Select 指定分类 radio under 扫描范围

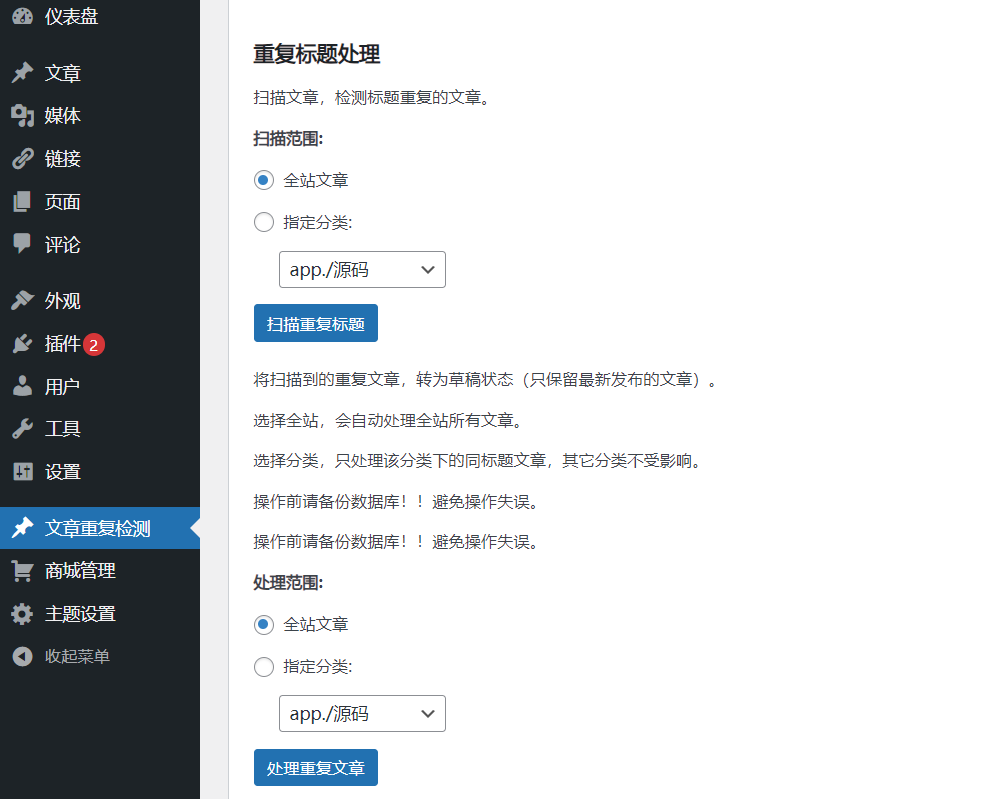click(x=264, y=222)
